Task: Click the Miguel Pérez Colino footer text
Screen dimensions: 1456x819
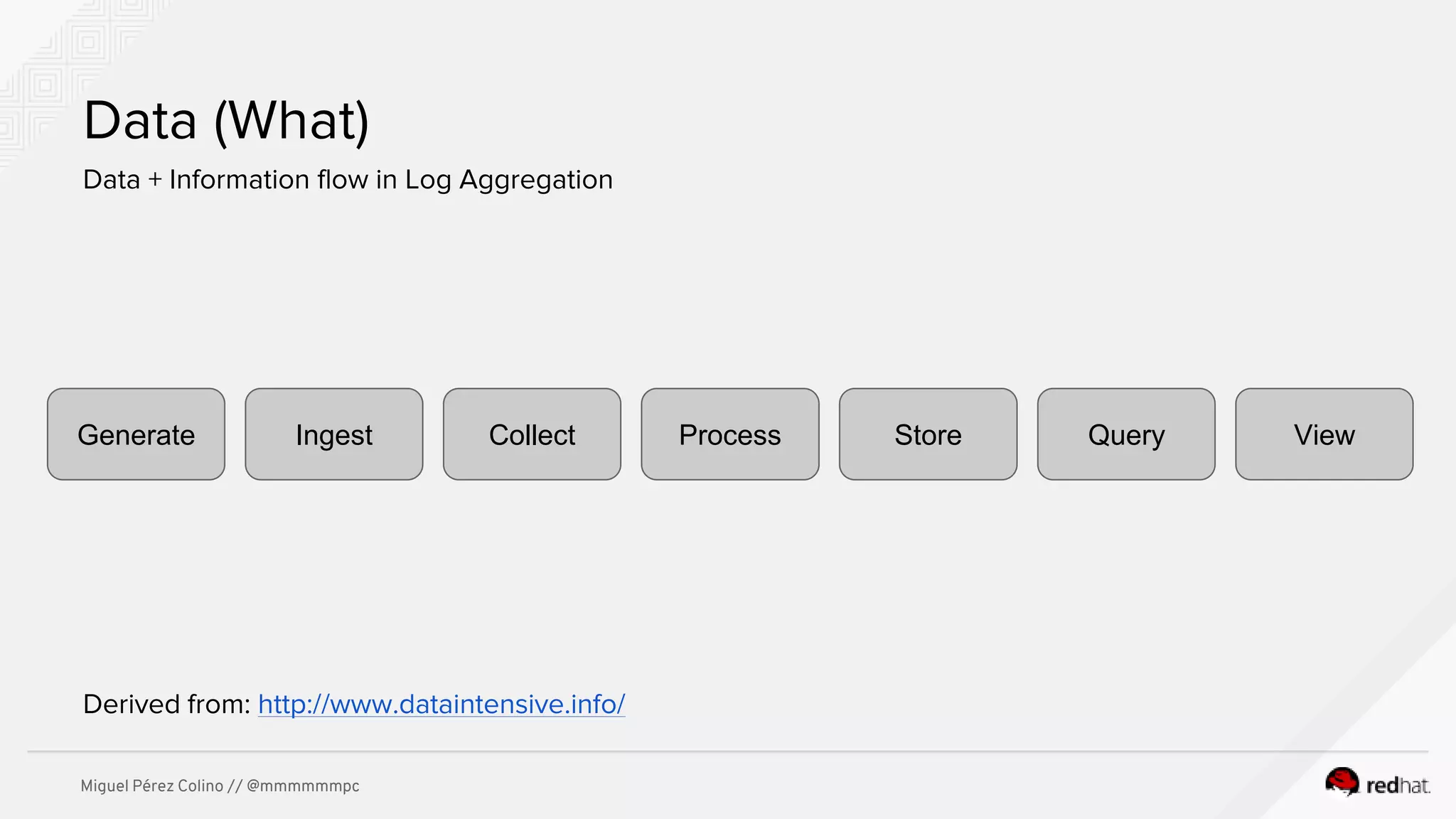Action: [x=151, y=786]
